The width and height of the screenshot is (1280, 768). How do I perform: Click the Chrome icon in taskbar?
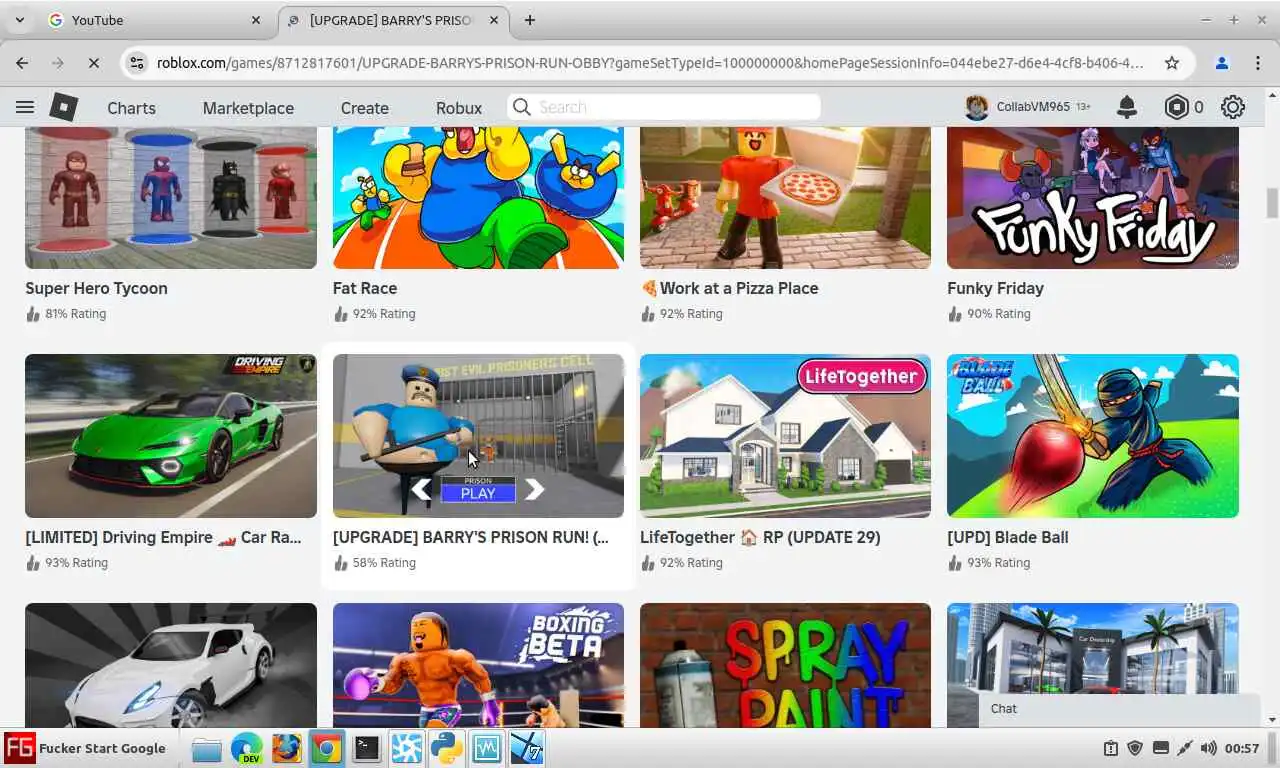(x=326, y=748)
